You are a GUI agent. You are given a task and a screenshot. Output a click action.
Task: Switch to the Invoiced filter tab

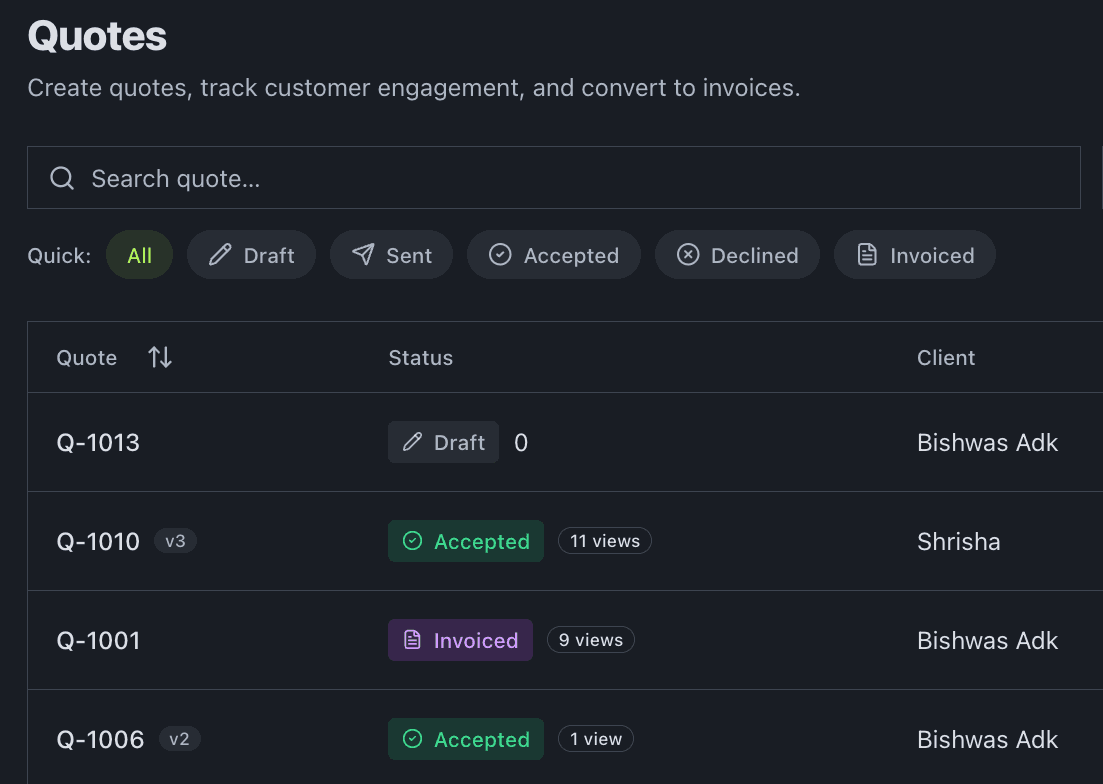[x=914, y=255]
